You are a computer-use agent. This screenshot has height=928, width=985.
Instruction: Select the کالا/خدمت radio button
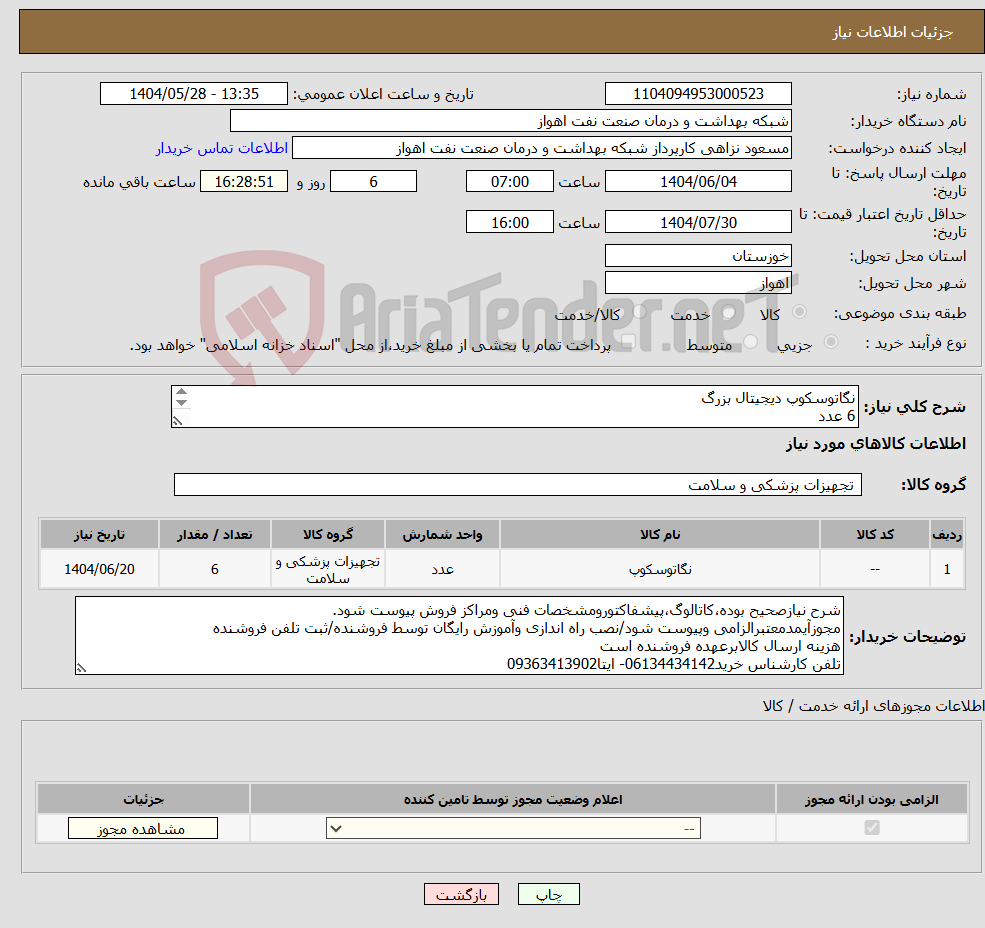point(639,311)
